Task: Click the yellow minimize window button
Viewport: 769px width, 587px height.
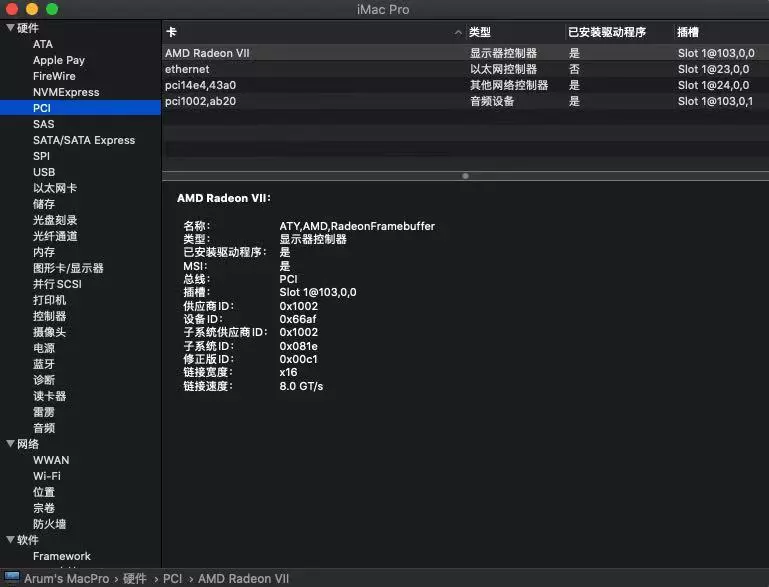Action: point(32,9)
